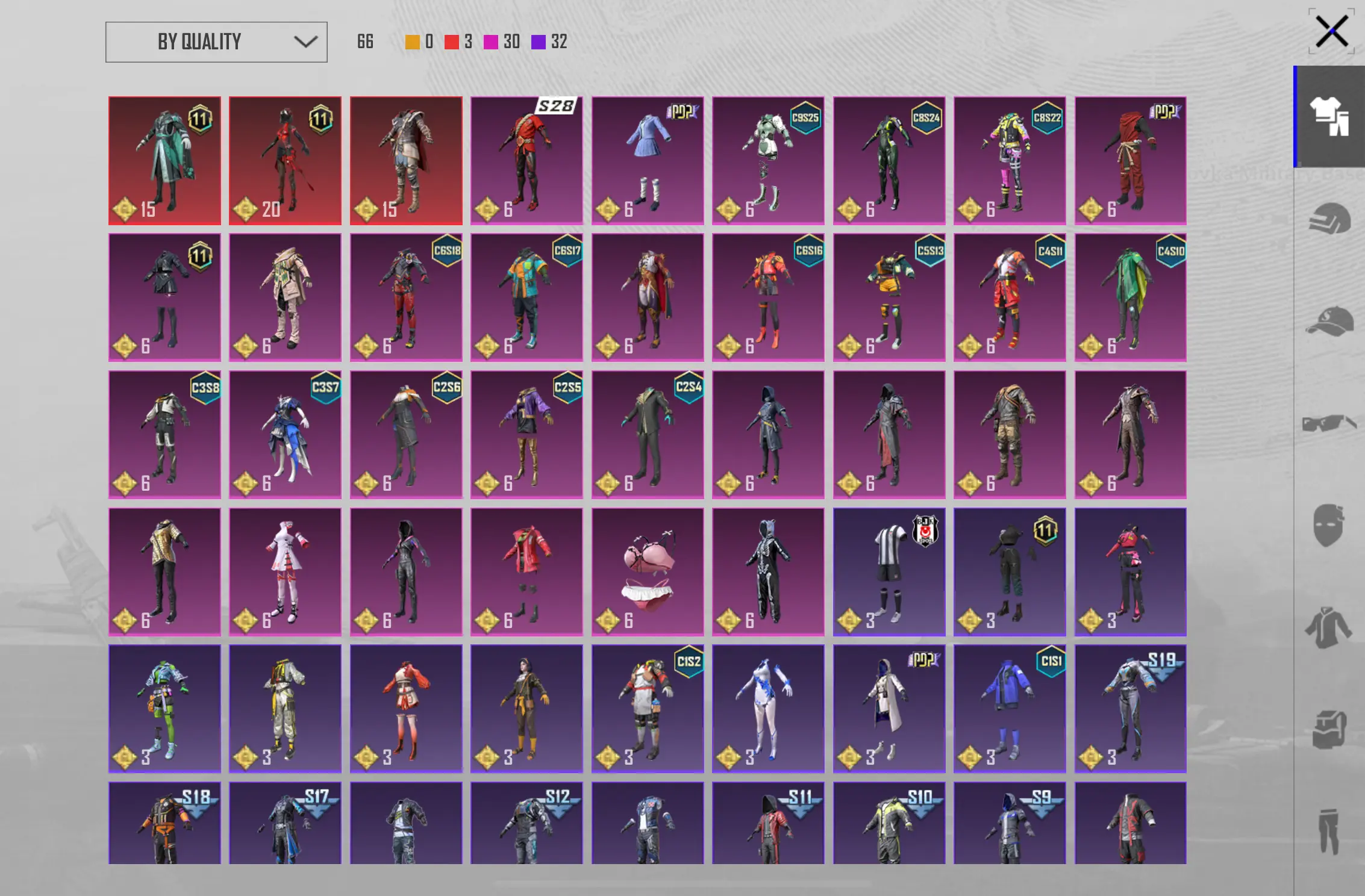Image resolution: width=1365 pixels, height=896 pixels.
Task: Open the outfits category in the sidebar
Action: pos(1329,116)
